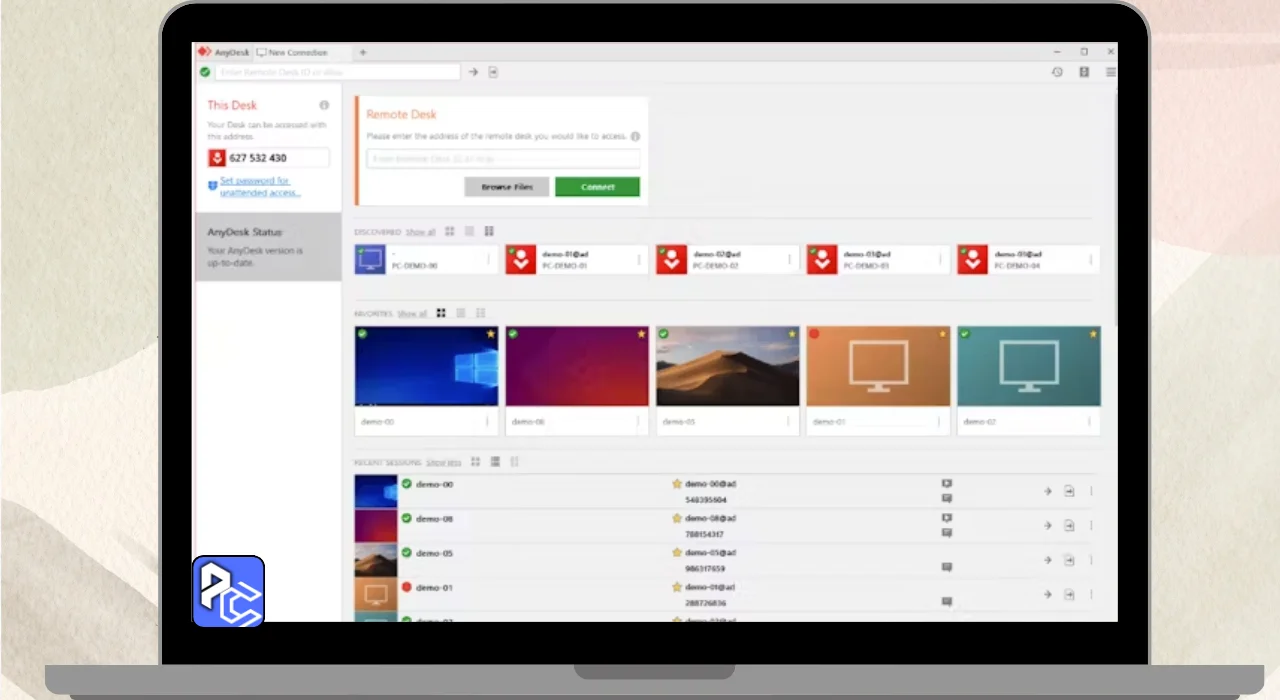The height and width of the screenshot is (700, 1280).
Task: Open the three-dot menu on the demo-00 favorites card
Action: point(488,422)
